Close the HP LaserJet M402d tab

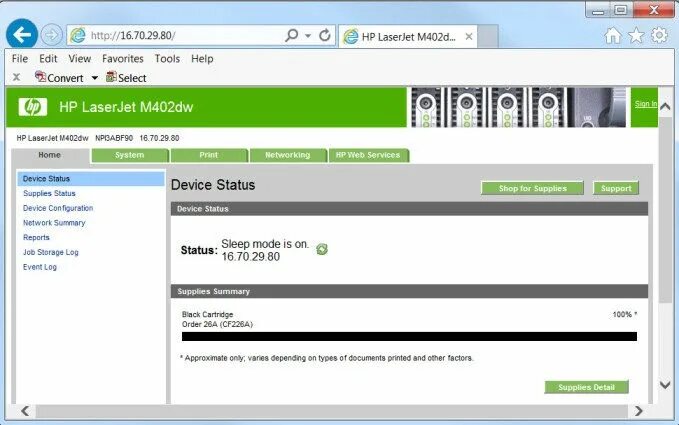(469, 37)
